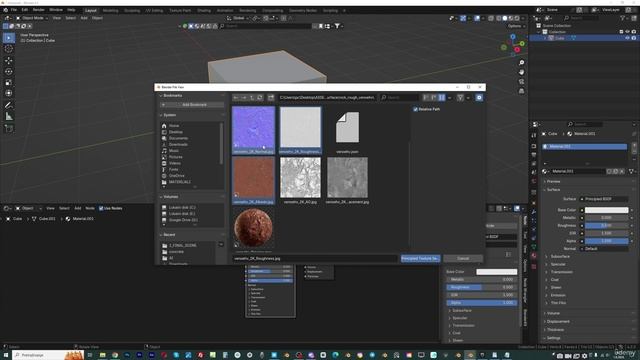Viewport: 640px width, 360px height.
Task: Click Cancel in file browser
Action: pyautogui.click(x=463, y=258)
